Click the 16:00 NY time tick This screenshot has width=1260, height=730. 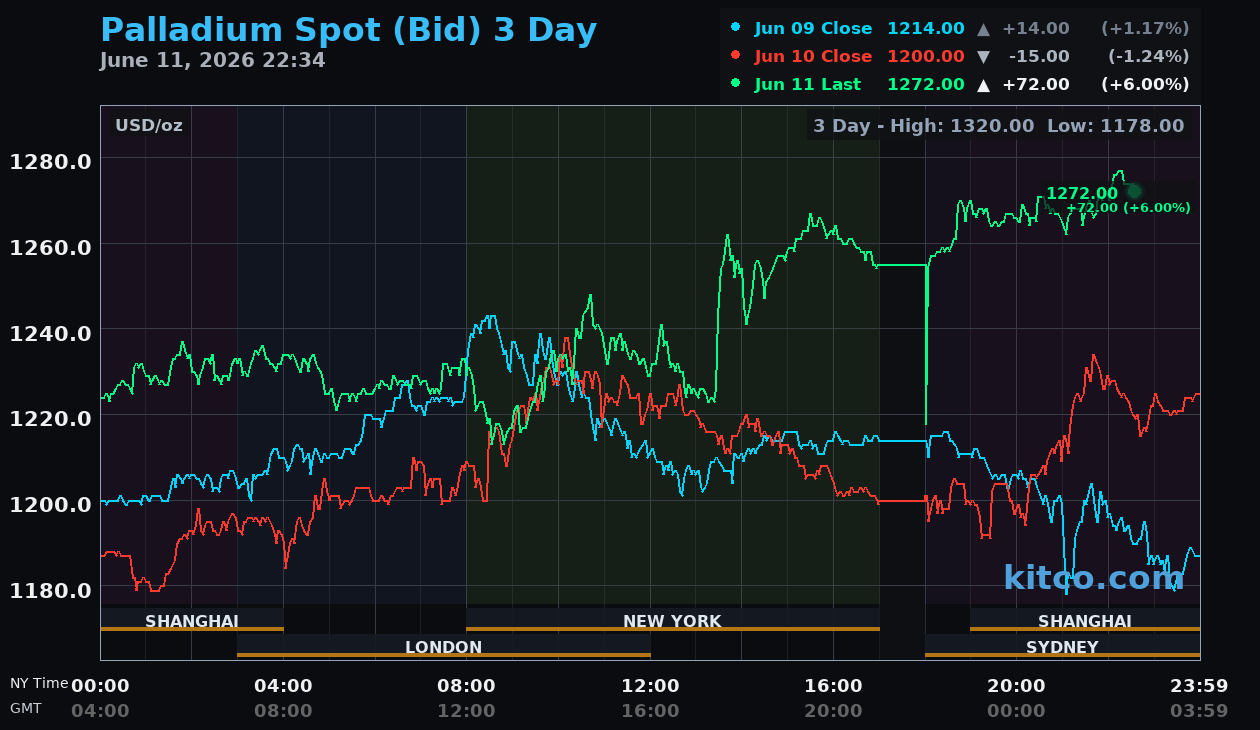(833, 686)
